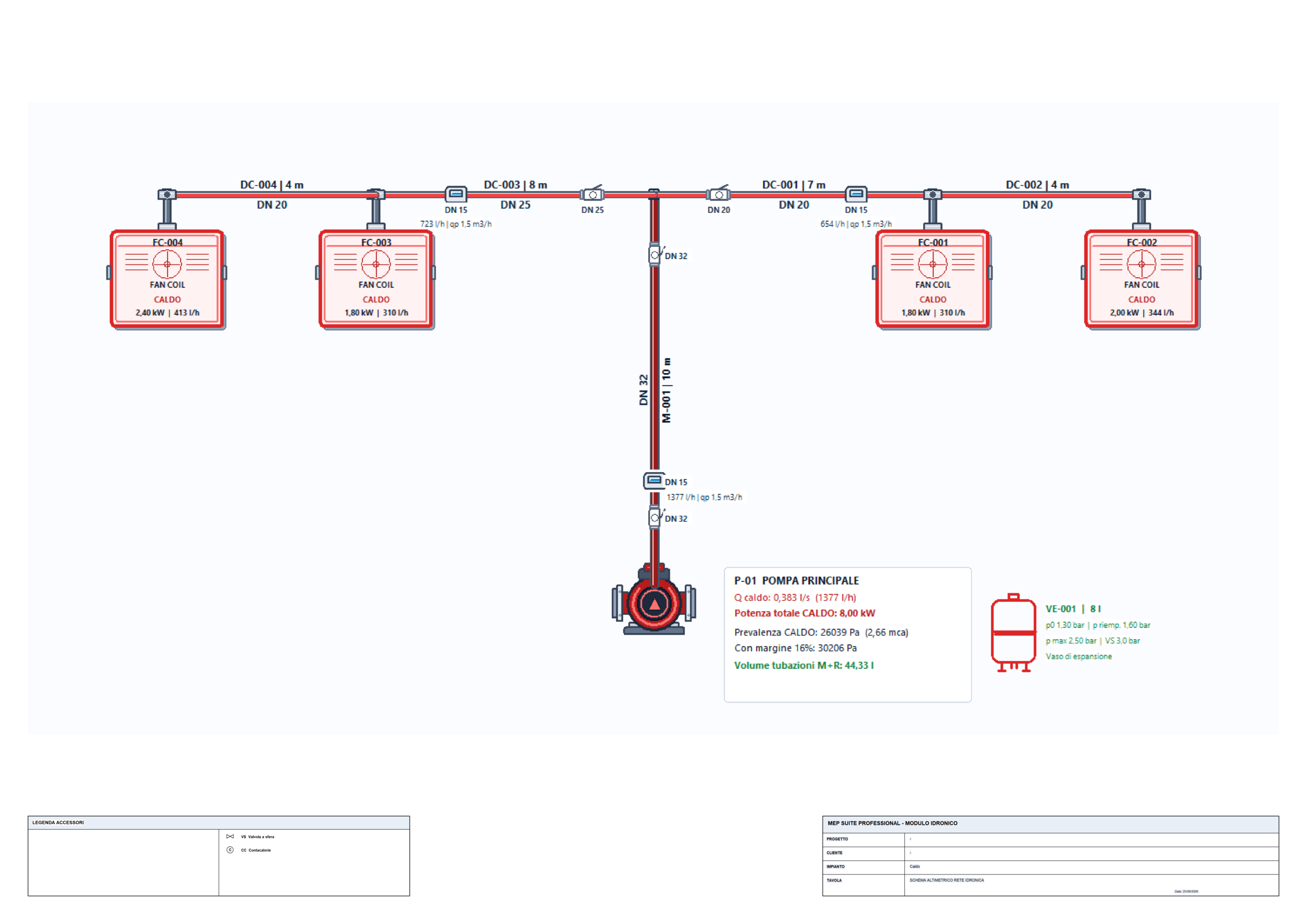The height and width of the screenshot is (924, 1307).
Task: Click the 'Caldo' value in IMPIANTO row
Action: [914, 866]
